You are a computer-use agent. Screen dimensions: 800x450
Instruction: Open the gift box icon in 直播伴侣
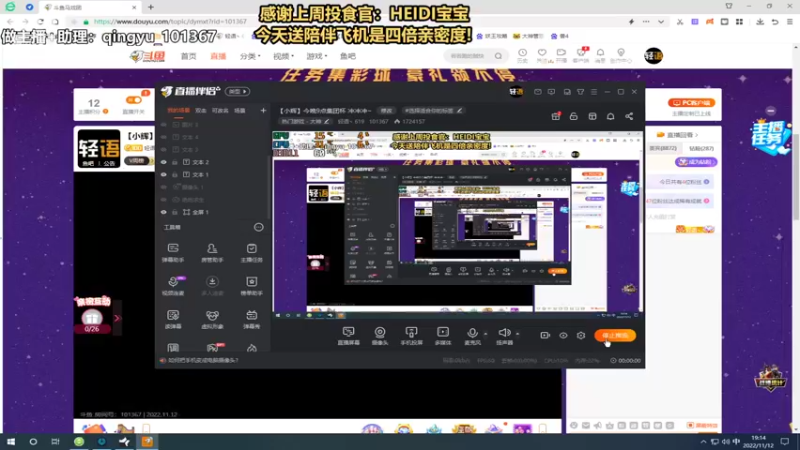556,116
